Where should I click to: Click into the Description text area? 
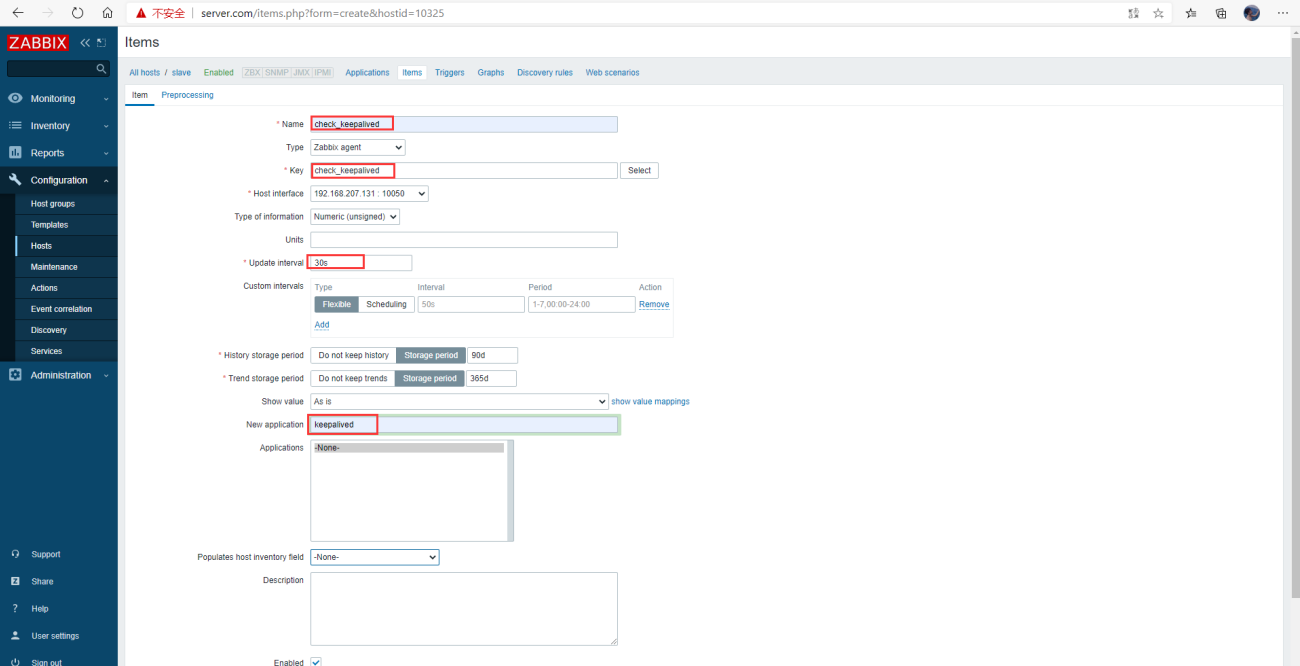point(463,608)
